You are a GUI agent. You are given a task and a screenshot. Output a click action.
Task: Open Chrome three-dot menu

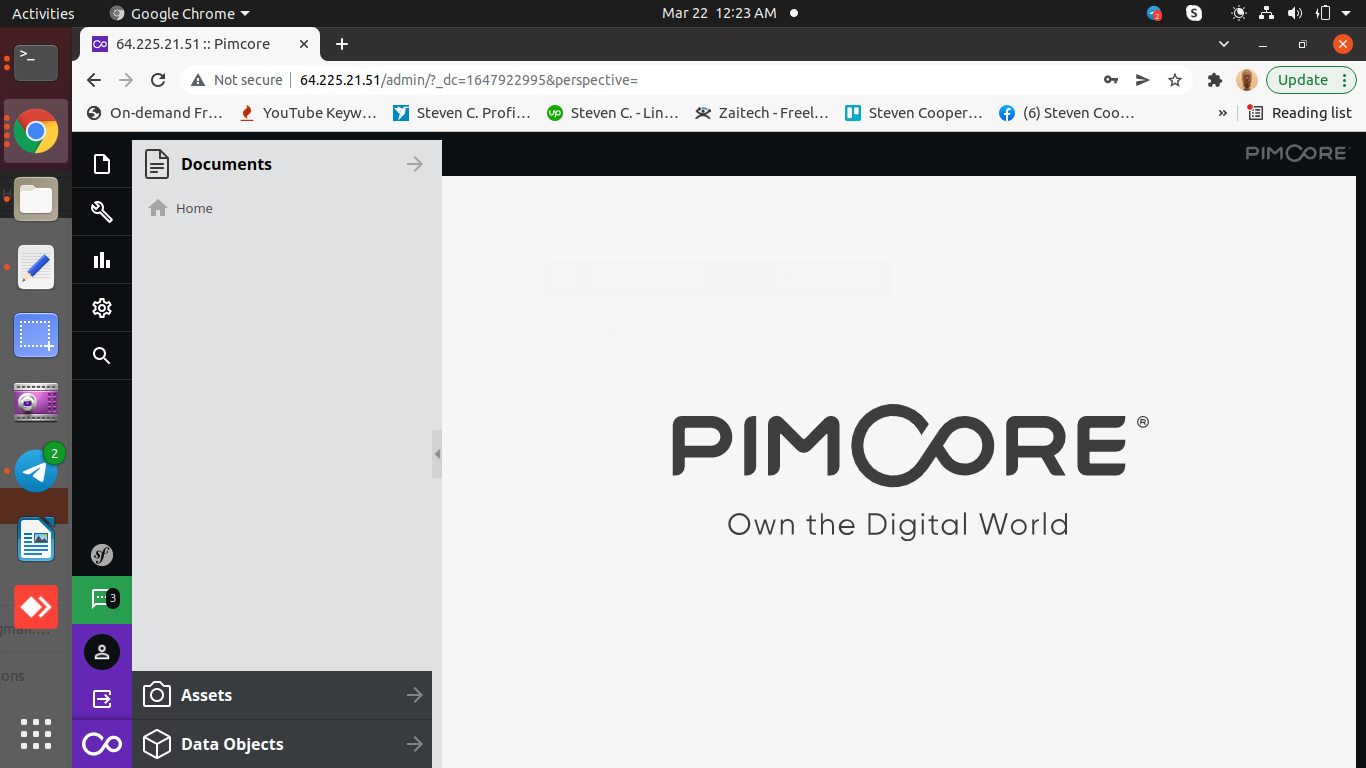1347,80
